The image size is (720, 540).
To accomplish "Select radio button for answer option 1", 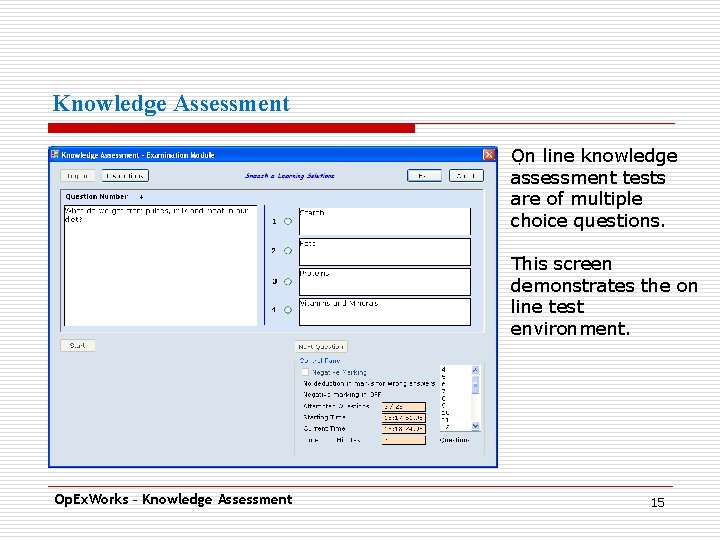I will click(x=288, y=221).
